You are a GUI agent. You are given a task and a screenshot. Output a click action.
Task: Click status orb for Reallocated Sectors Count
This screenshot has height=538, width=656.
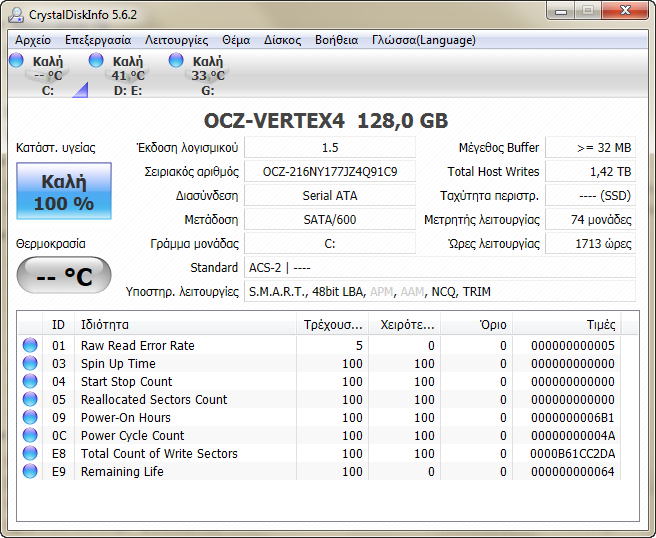30,399
